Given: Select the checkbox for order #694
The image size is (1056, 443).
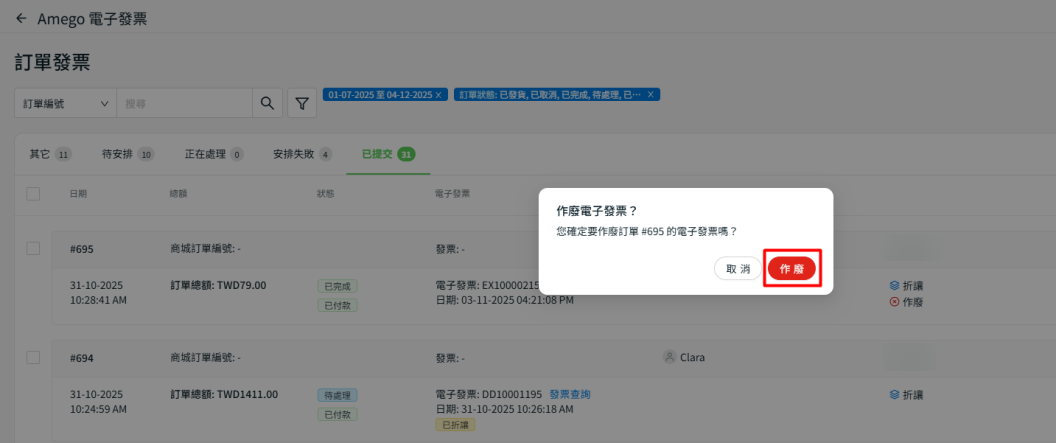Looking at the screenshot, I should point(33,357).
